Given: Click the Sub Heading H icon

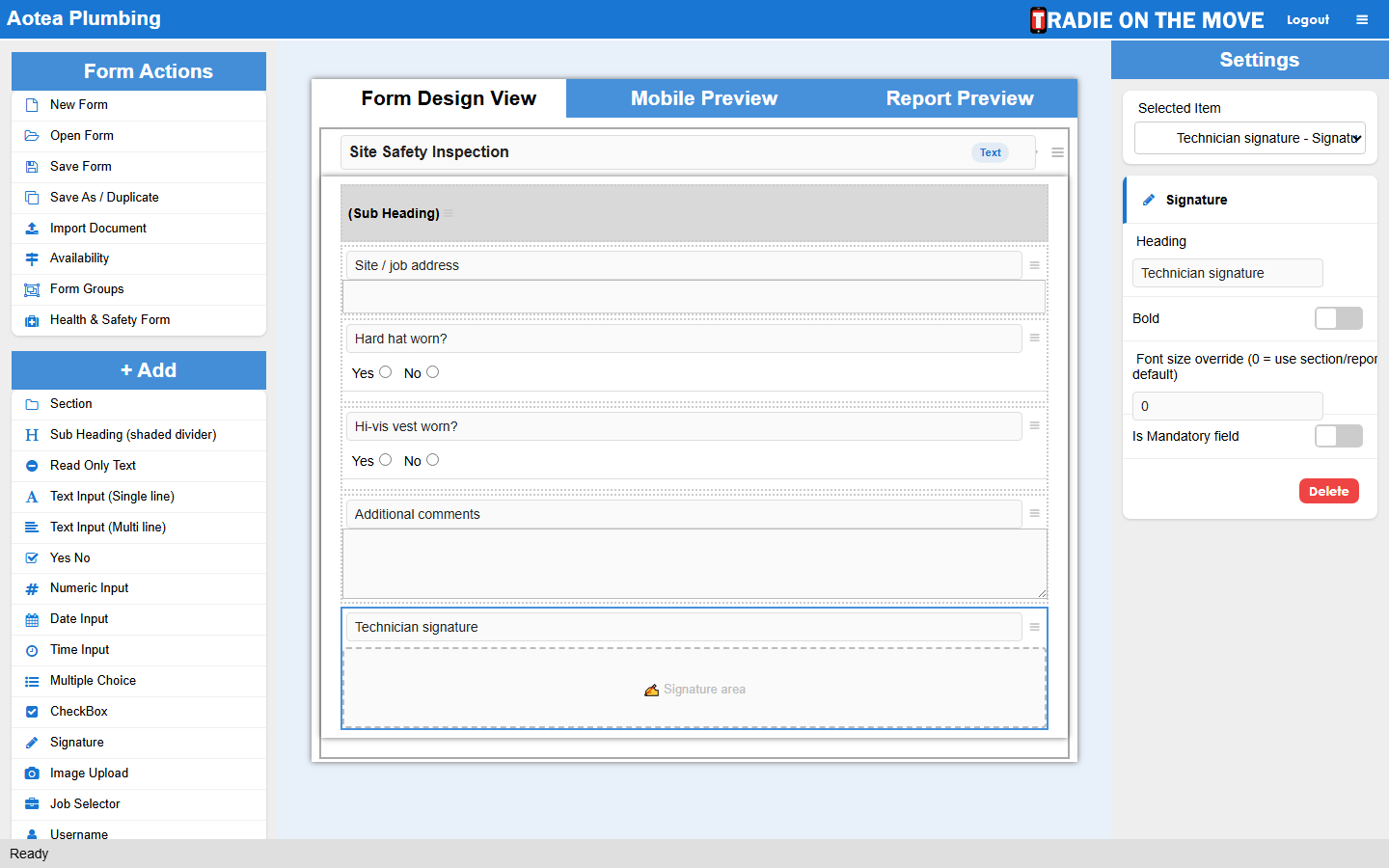Looking at the screenshot, I should (32, 435).
